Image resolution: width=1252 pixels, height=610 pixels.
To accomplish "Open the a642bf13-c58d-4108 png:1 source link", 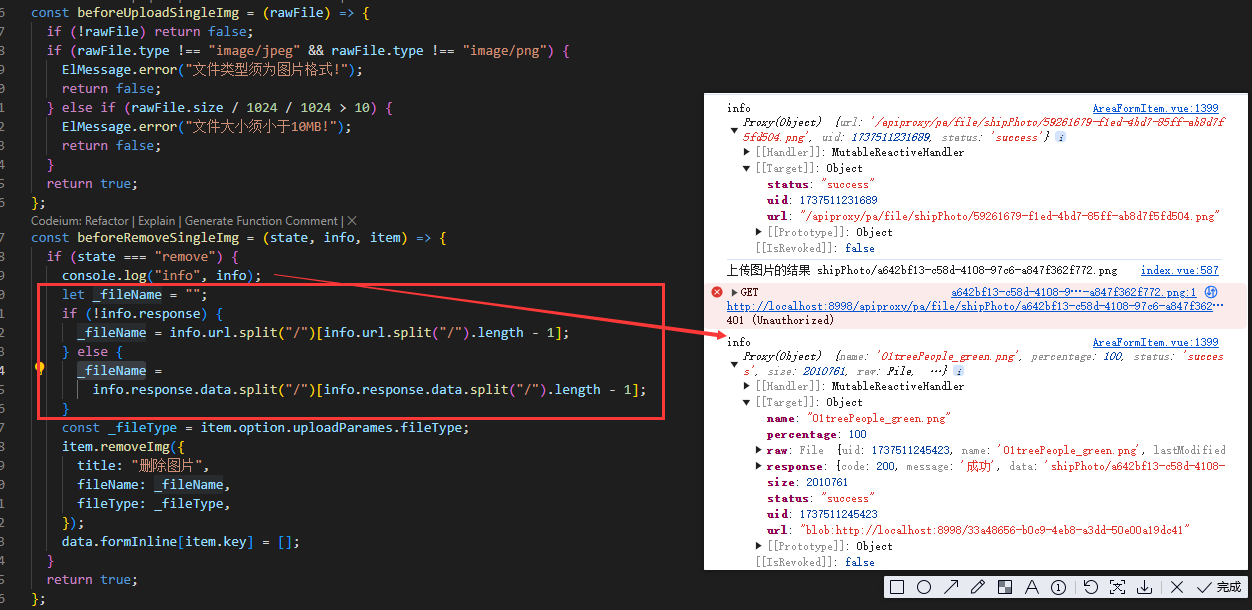I will 1073,292.
